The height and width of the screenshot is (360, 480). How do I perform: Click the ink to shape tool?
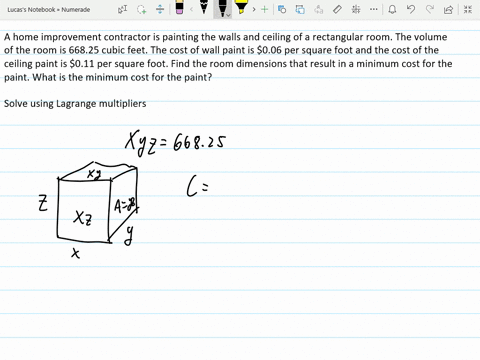click(300, 9)
